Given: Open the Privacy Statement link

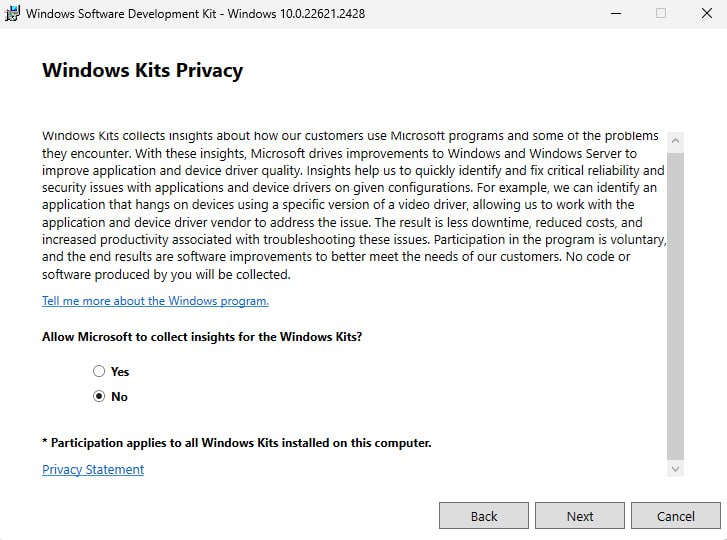Looking at the screenshot, I should (x=93, y=470).
